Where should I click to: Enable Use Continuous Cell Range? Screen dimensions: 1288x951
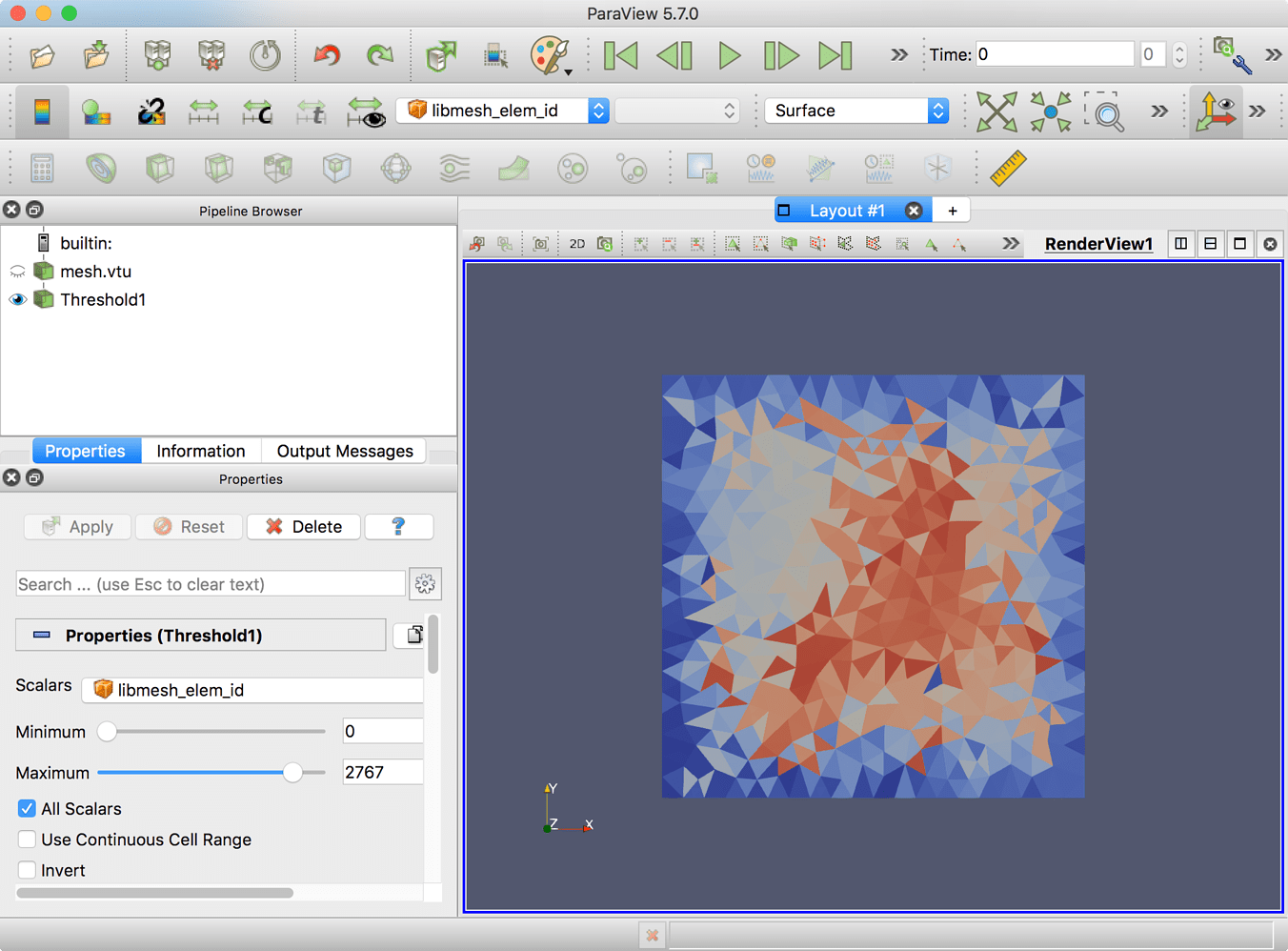(27, 840)
